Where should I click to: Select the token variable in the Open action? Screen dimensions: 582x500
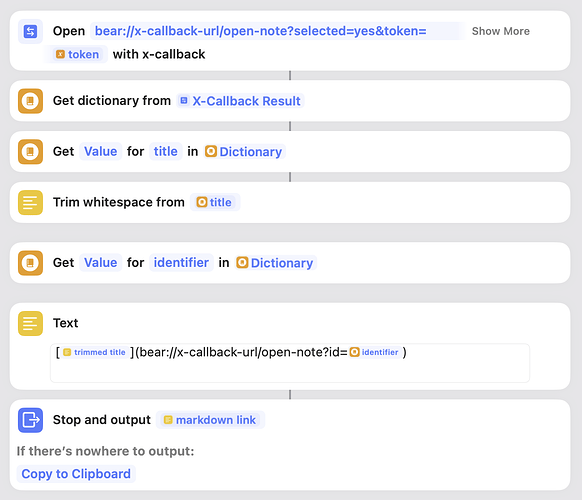point(78,54)
